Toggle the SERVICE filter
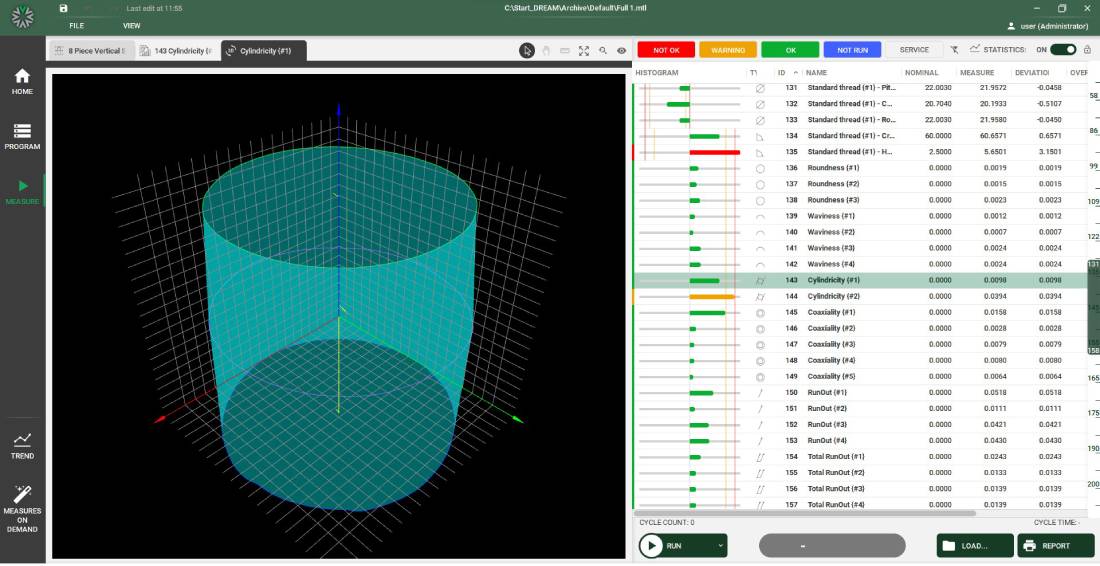Image resolution: width=1100 pixels, height=566 pixels. (x=914, y=50)
